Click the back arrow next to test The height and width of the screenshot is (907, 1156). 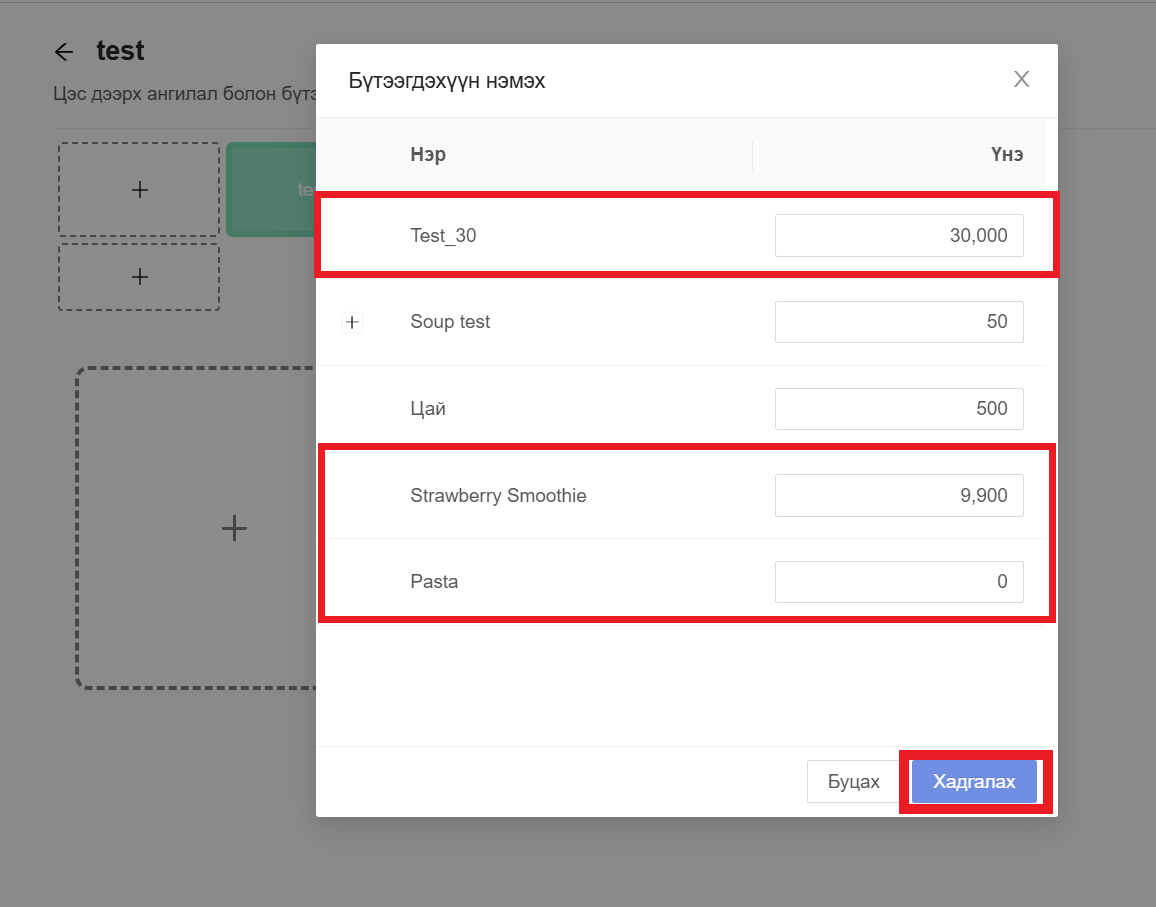pyautogui.click(x=64, y=52)
